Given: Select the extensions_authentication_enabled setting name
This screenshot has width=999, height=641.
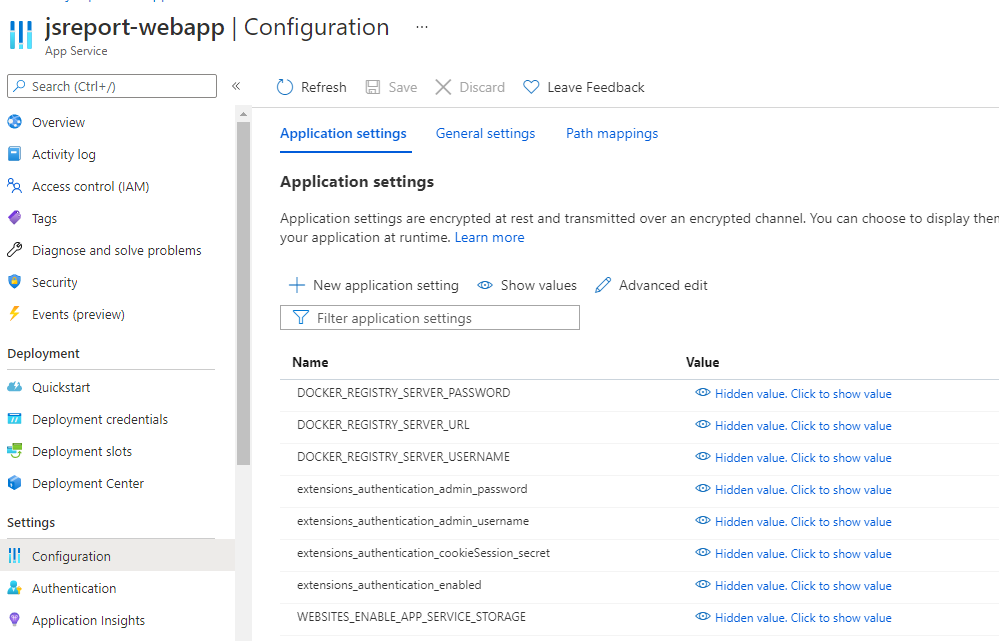Looking at the screenshot, I should click(x=389, y=584).
